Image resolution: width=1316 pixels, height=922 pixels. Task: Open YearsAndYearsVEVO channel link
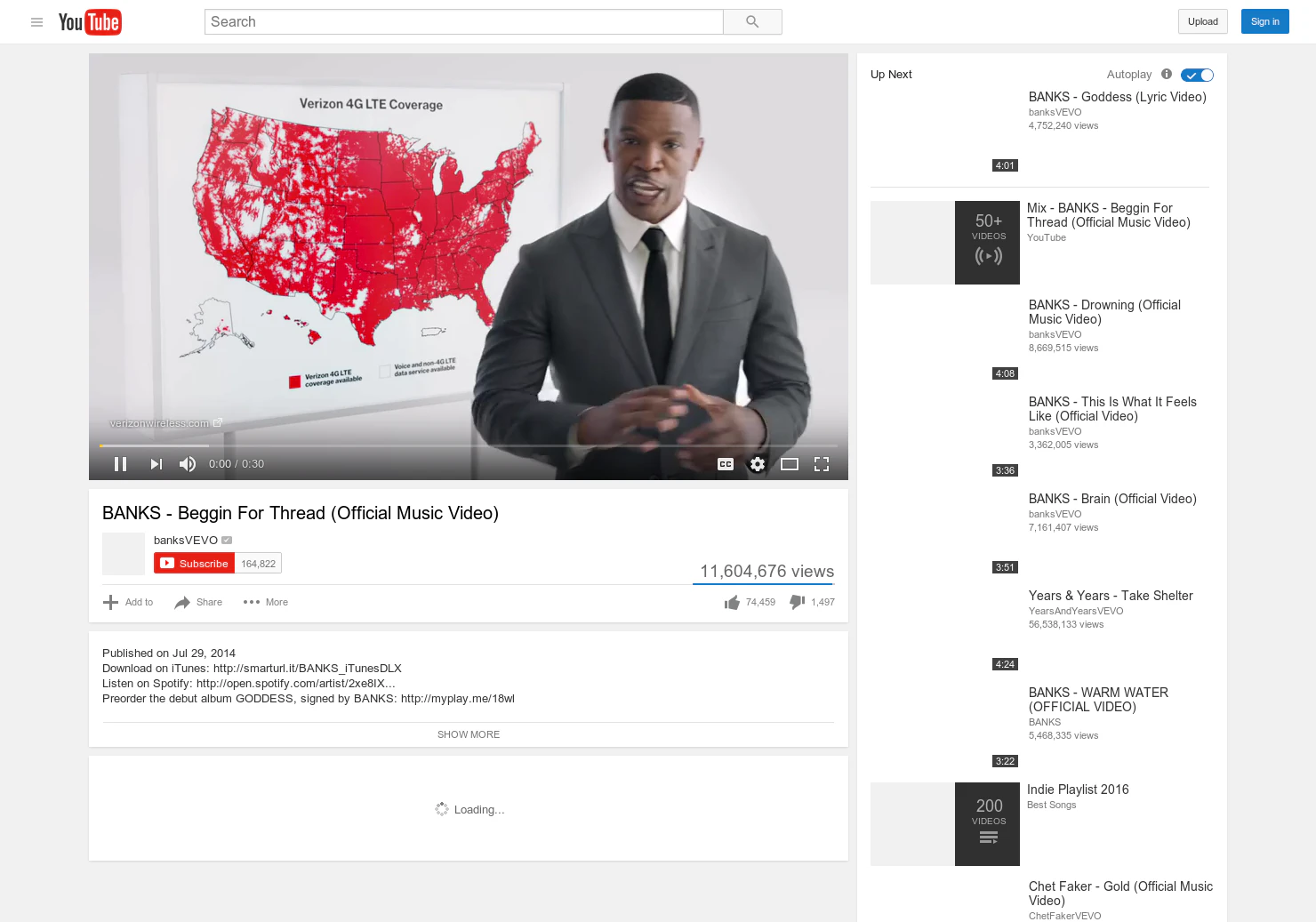tap(1076, 611)
